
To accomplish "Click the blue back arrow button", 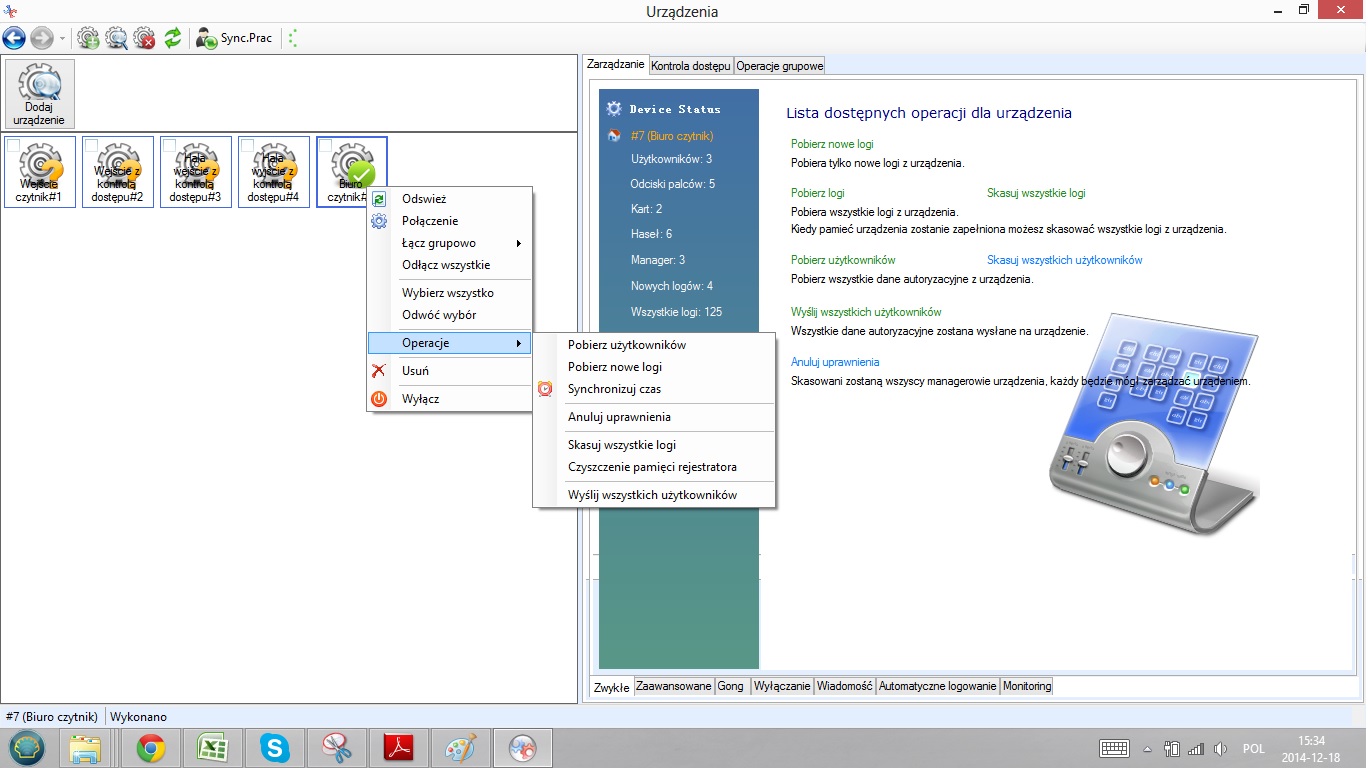I will 14,38.
